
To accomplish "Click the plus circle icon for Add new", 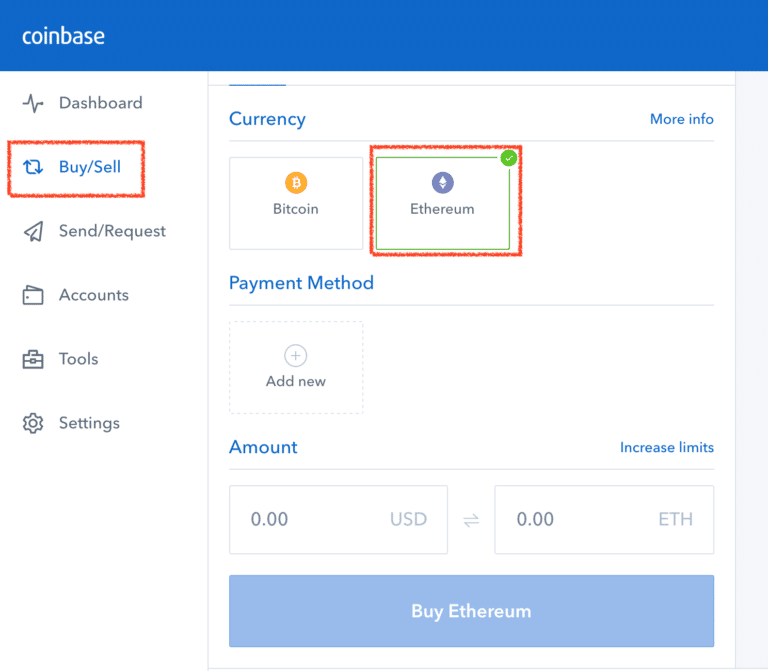I will [x=296, y=356].
